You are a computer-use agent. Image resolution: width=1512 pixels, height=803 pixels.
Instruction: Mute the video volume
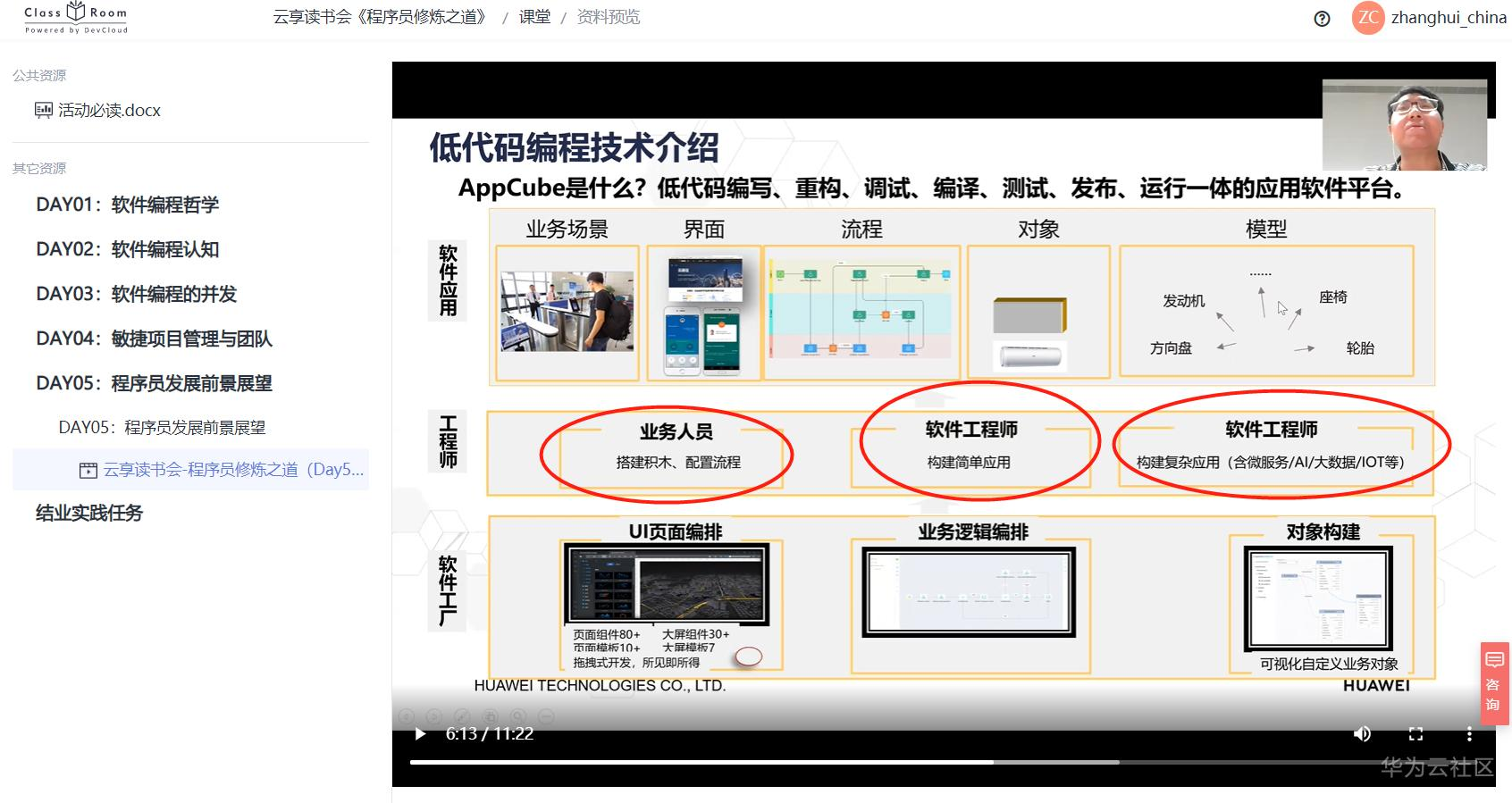point(1362,734)
